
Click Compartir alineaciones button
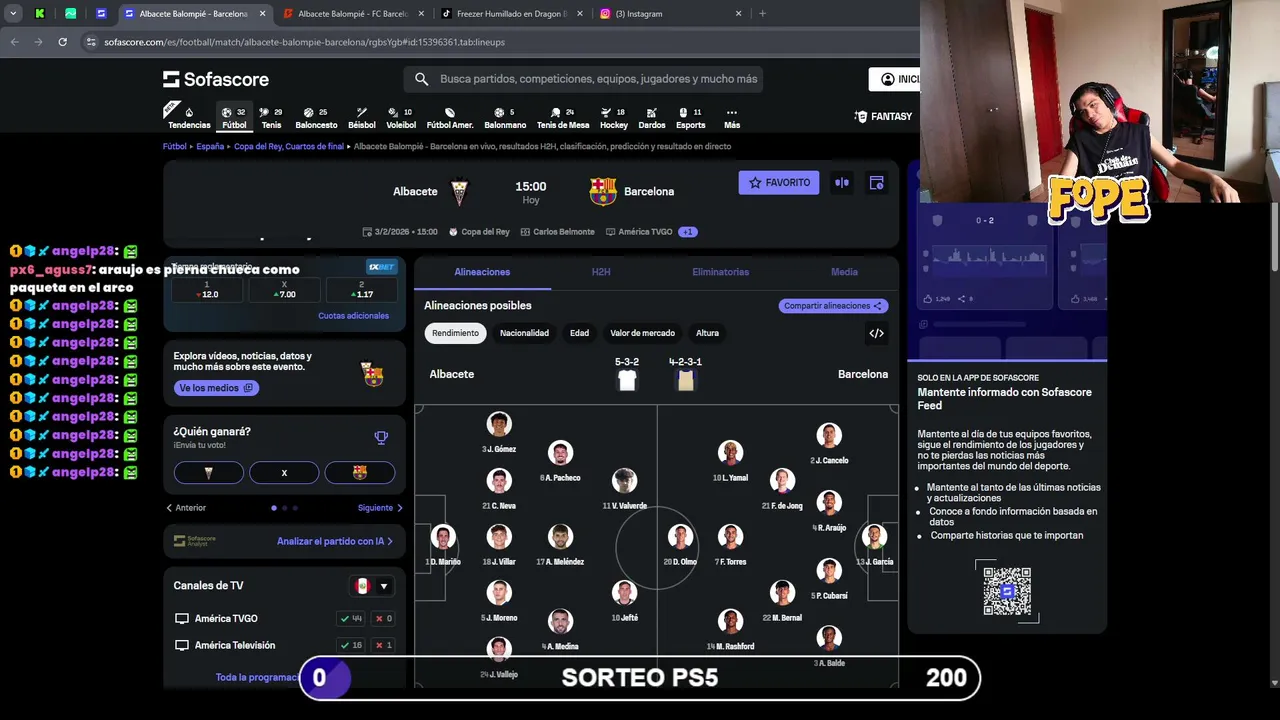833,306
